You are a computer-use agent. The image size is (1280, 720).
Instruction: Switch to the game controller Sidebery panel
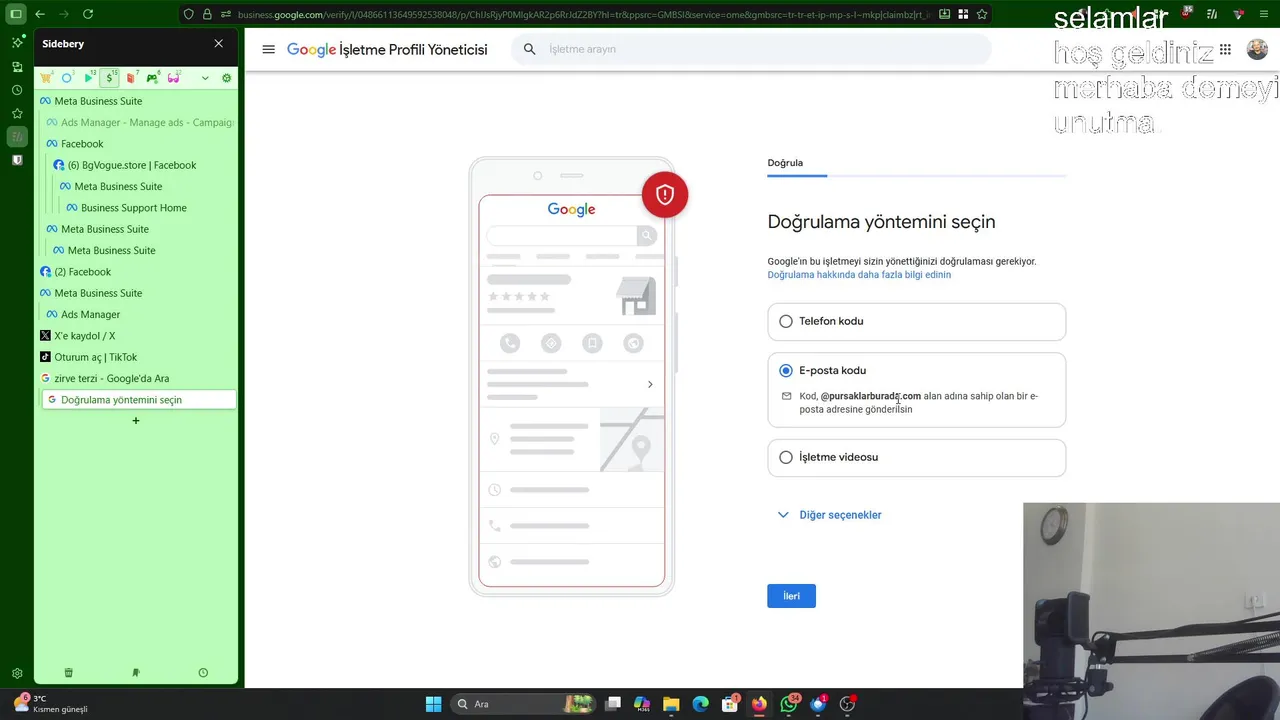[x=152, y=78]
